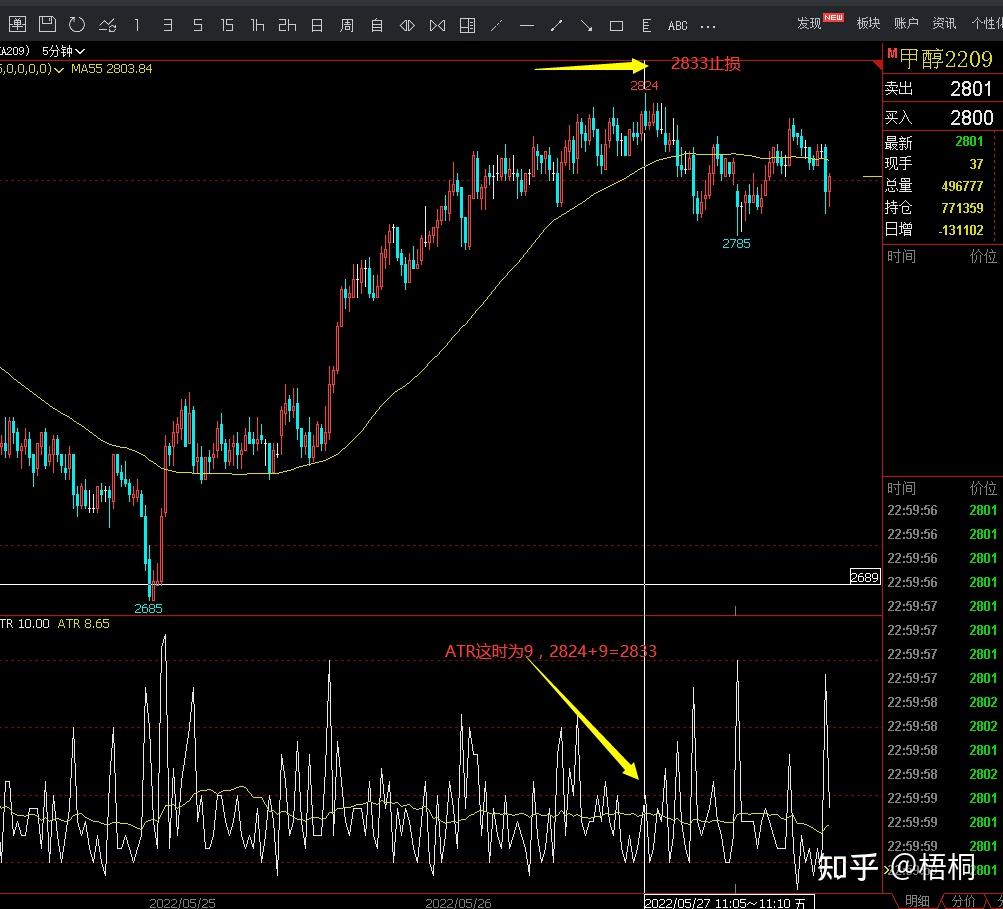Image resolution: width=1003 pixels, height=909 pixels.
Task: Select the rectangle drawing tool
Action: click(617, 26)
